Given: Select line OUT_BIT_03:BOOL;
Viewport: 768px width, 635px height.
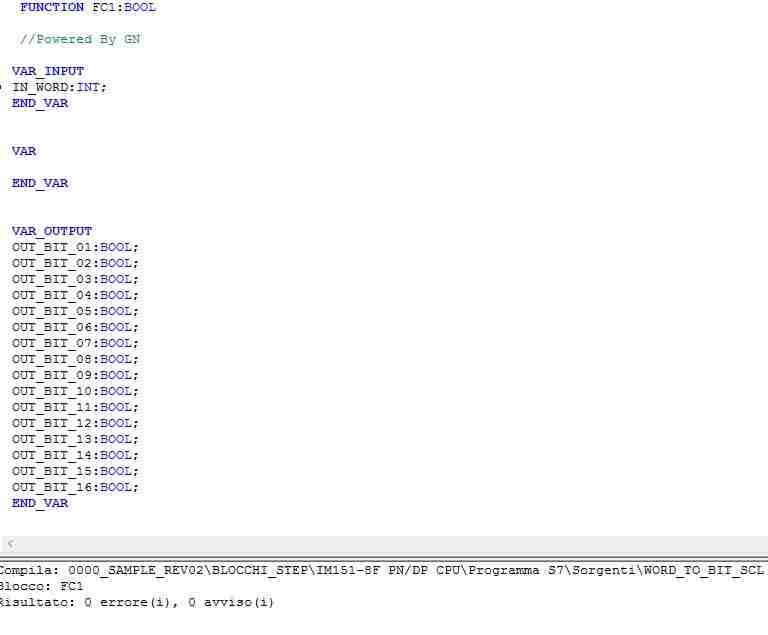Looking at the screenshot, I should coord(75,279).
